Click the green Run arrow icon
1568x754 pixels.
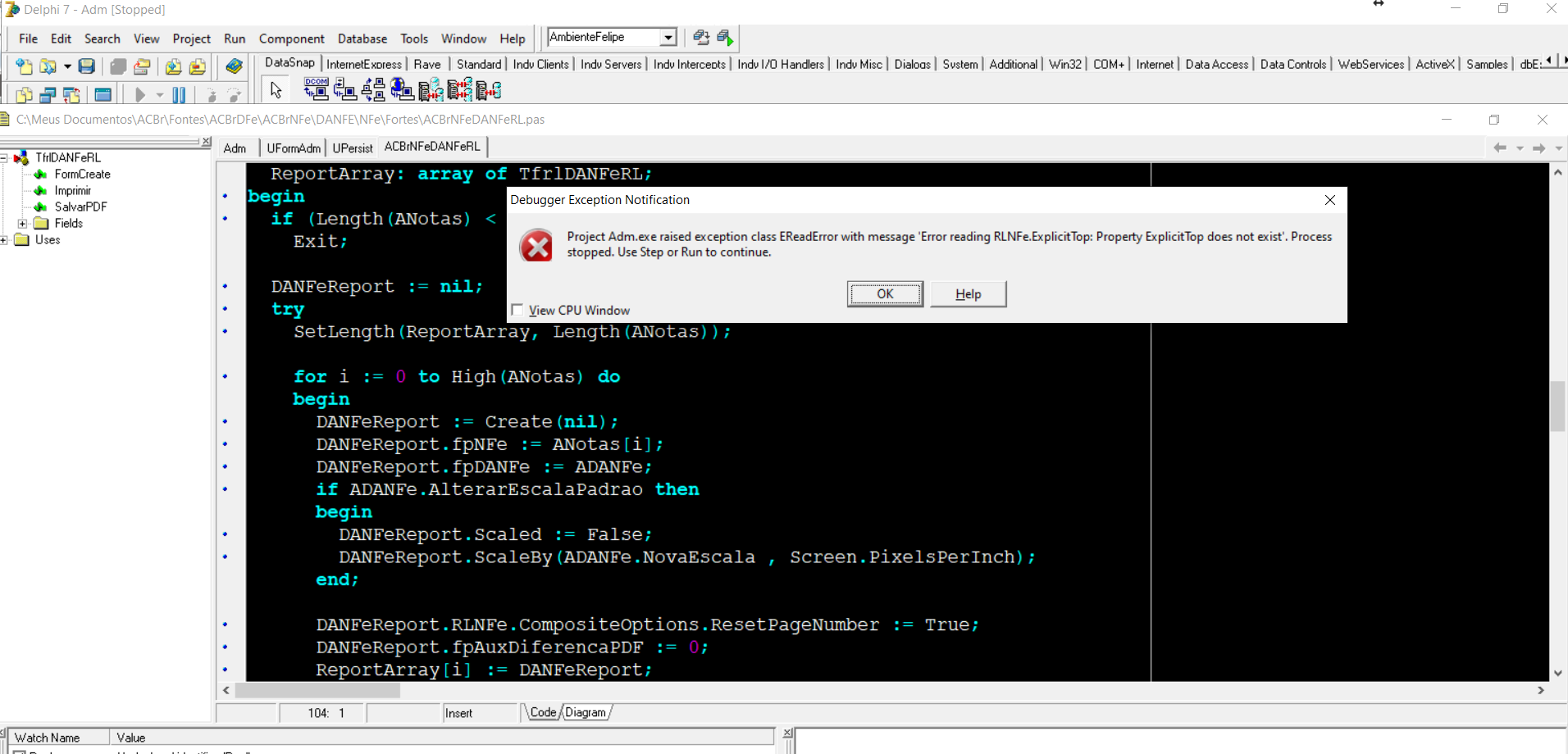(x=140, y=94)
